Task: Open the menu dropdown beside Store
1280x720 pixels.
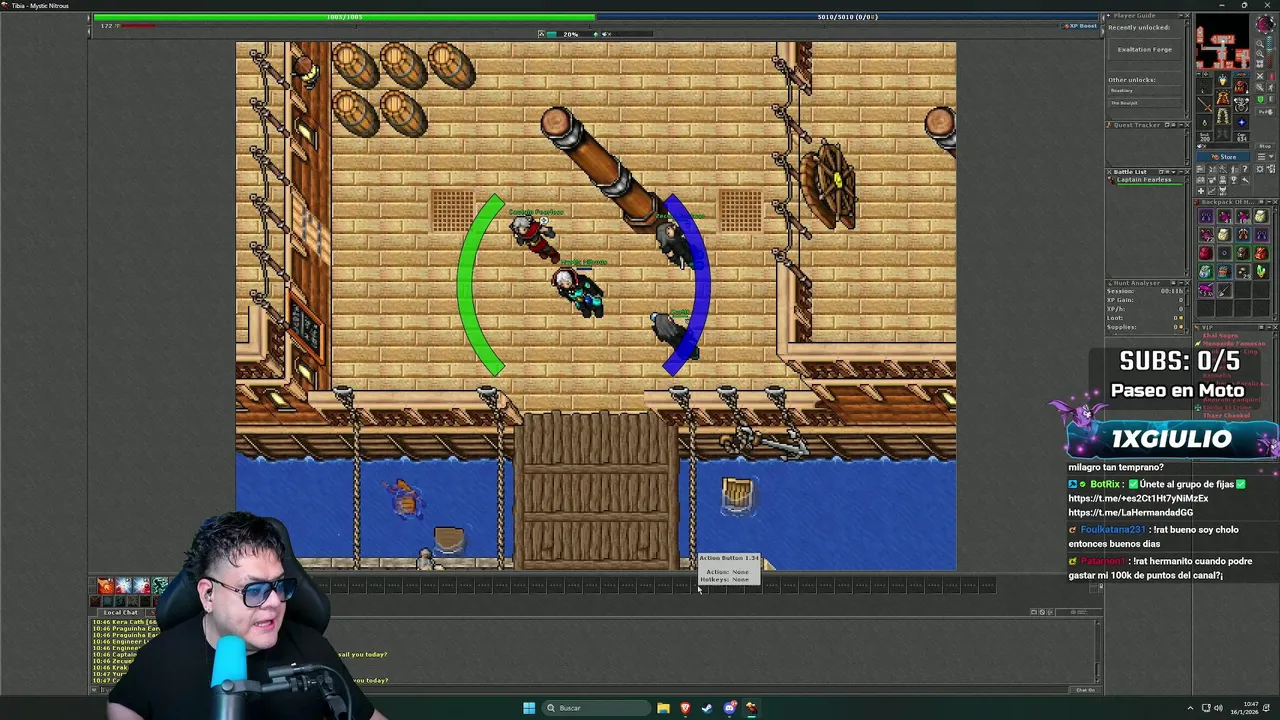Action: pos(1265,156)
